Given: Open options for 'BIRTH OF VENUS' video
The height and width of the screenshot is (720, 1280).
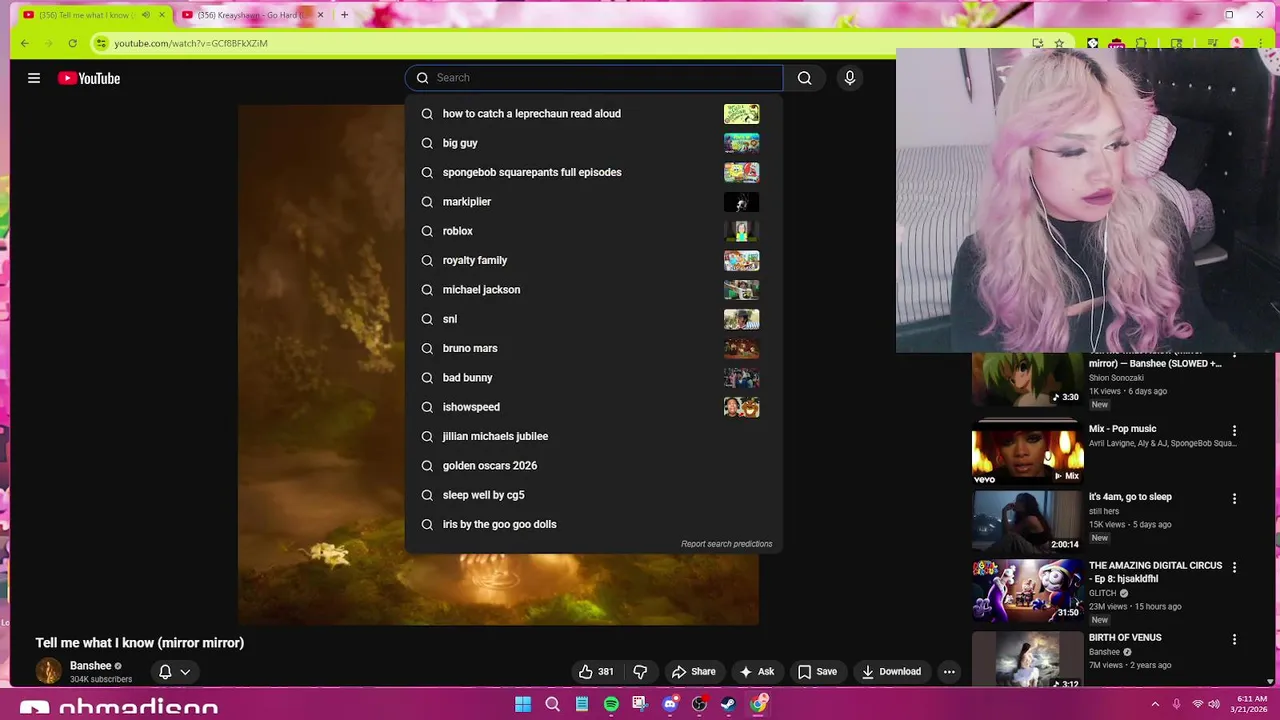Looking at the screenshot, I should click(1234, 639).
